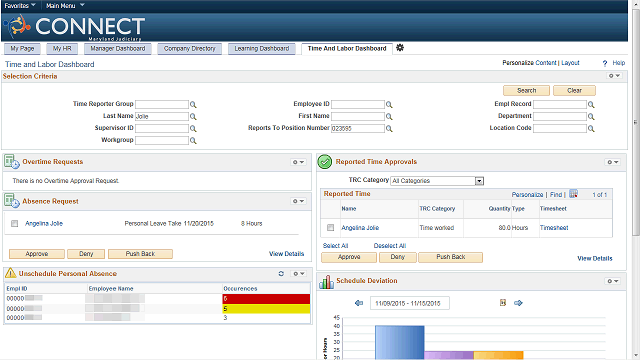Open the Timesheet link for Angelina Jolie
640x360 pixels.
554,228
